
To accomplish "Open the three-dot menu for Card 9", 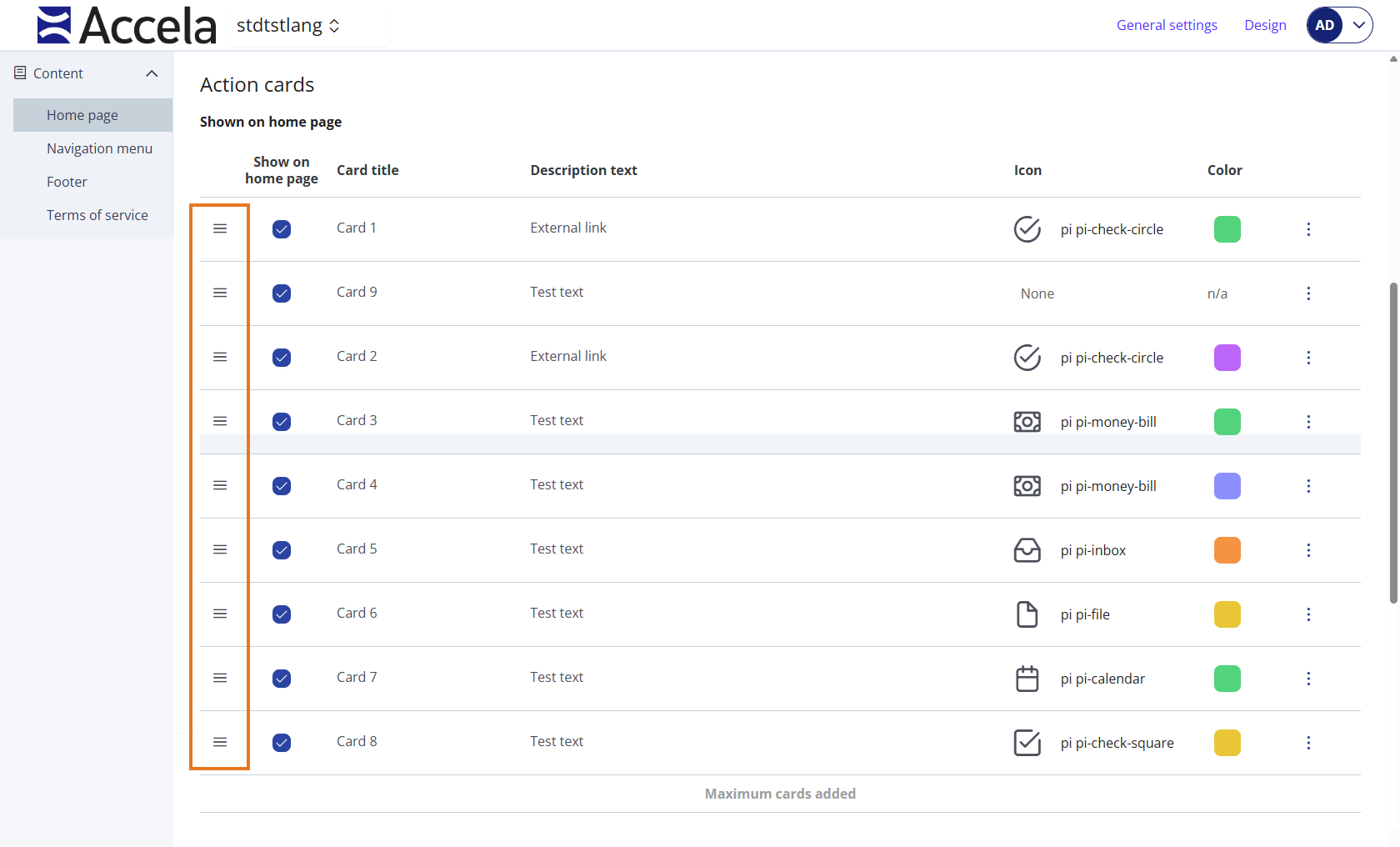I will [x=1308, y=293].
